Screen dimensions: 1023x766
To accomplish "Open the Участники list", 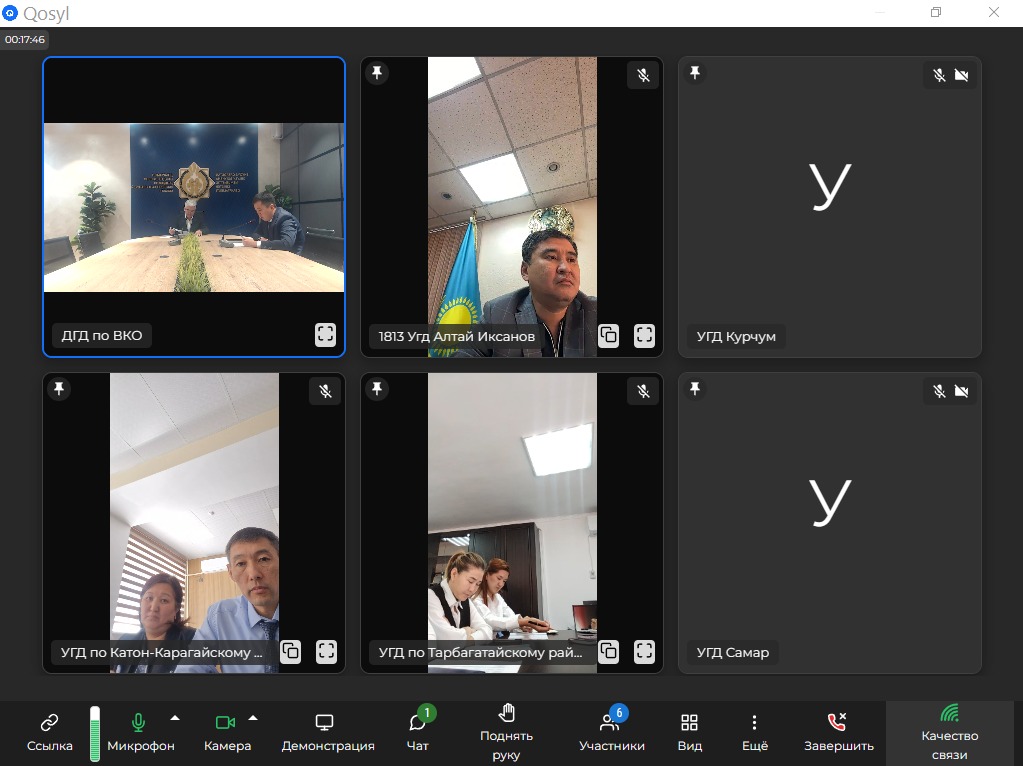I will [x=611, y=732].
